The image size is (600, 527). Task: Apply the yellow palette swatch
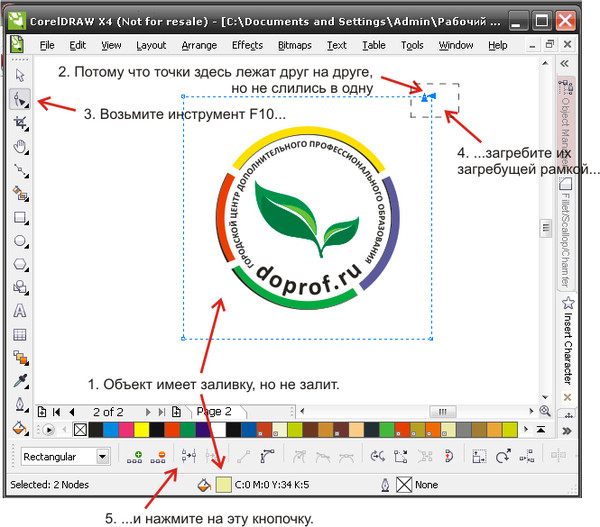pyautogui.click(x=141, y=430)
